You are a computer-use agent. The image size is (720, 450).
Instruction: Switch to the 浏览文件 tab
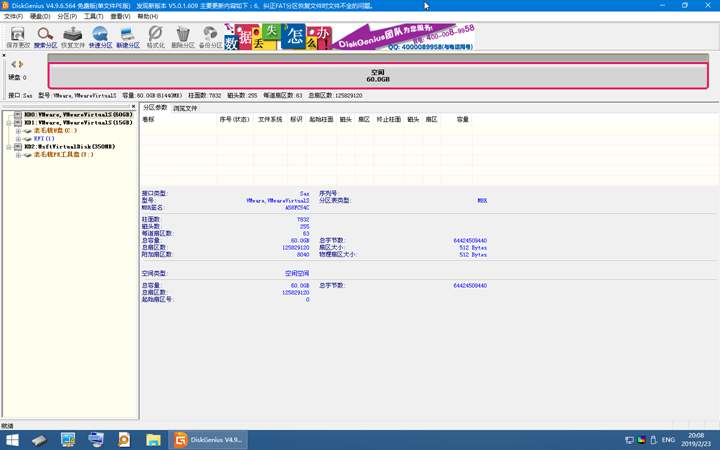pyautogui.click(x=185, y=108)
